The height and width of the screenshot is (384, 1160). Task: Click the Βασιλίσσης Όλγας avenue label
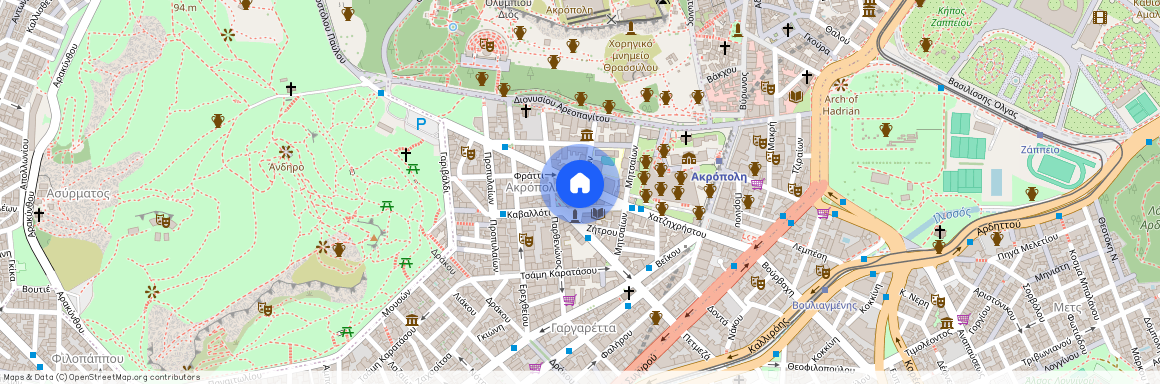(x=982, y=97)
